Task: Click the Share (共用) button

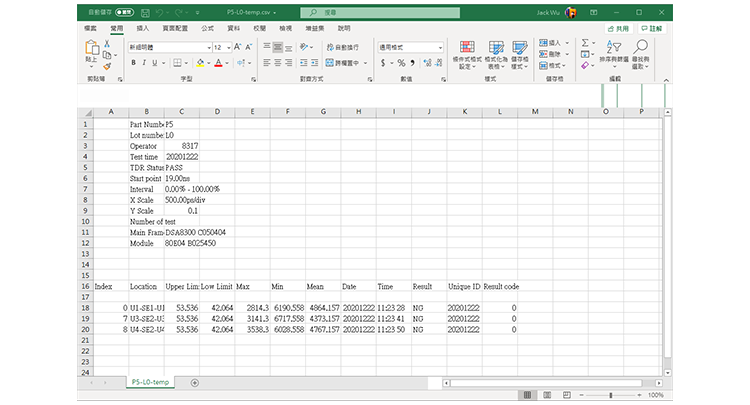Action: click(x=618, y=29)
